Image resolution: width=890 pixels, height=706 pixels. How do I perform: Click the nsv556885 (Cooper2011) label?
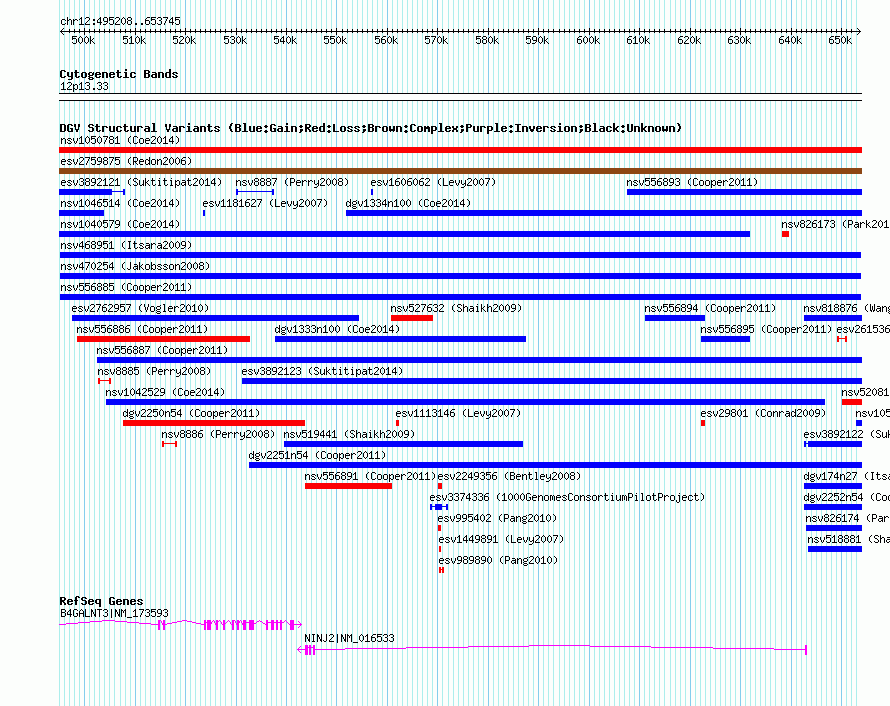126,287
